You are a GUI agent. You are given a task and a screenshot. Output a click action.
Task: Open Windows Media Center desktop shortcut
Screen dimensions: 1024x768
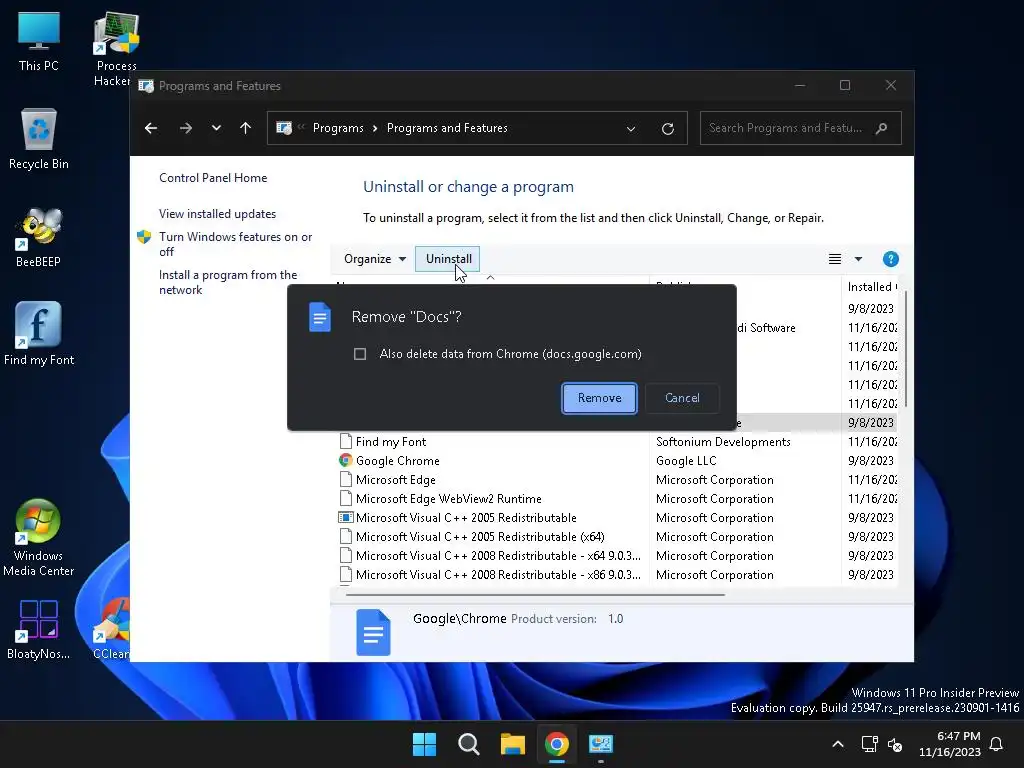[x=39, y=537]
